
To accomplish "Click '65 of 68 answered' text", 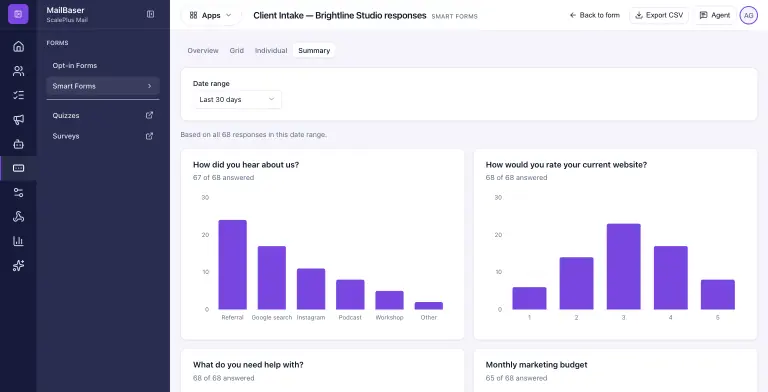I will click(516, 378).
